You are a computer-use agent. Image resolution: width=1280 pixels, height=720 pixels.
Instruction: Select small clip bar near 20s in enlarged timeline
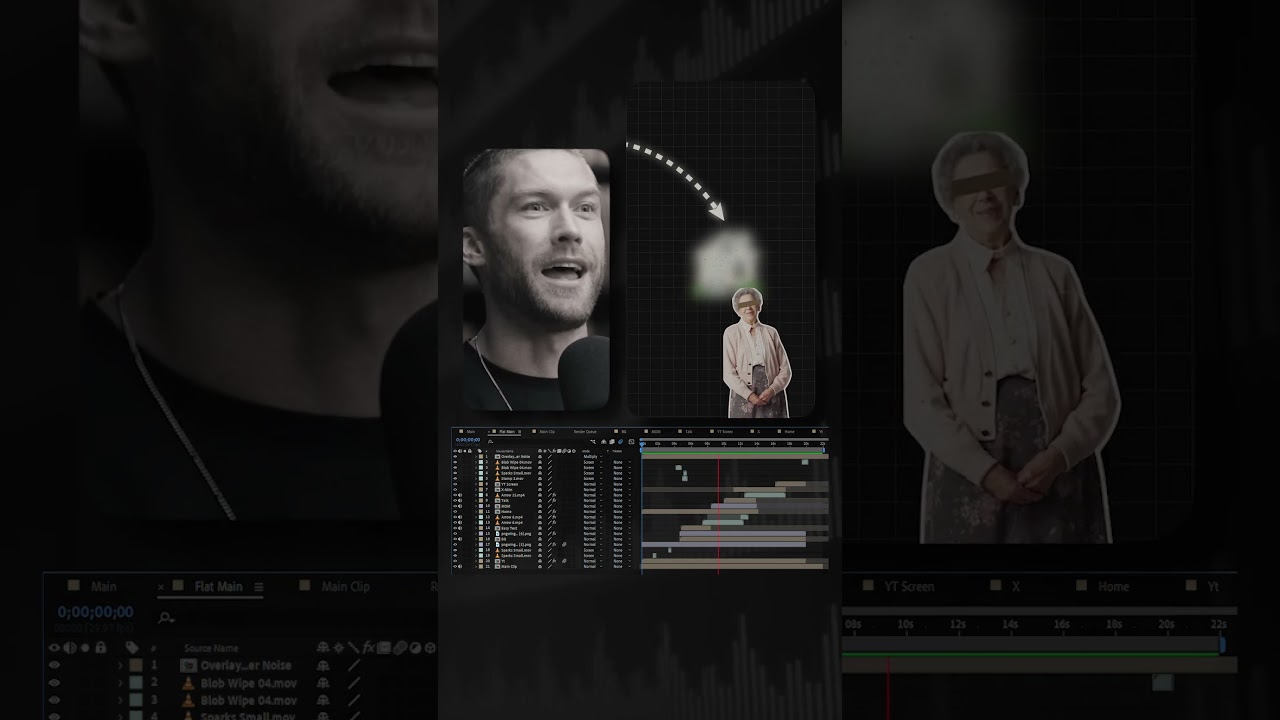click(x=1163, y=682)
